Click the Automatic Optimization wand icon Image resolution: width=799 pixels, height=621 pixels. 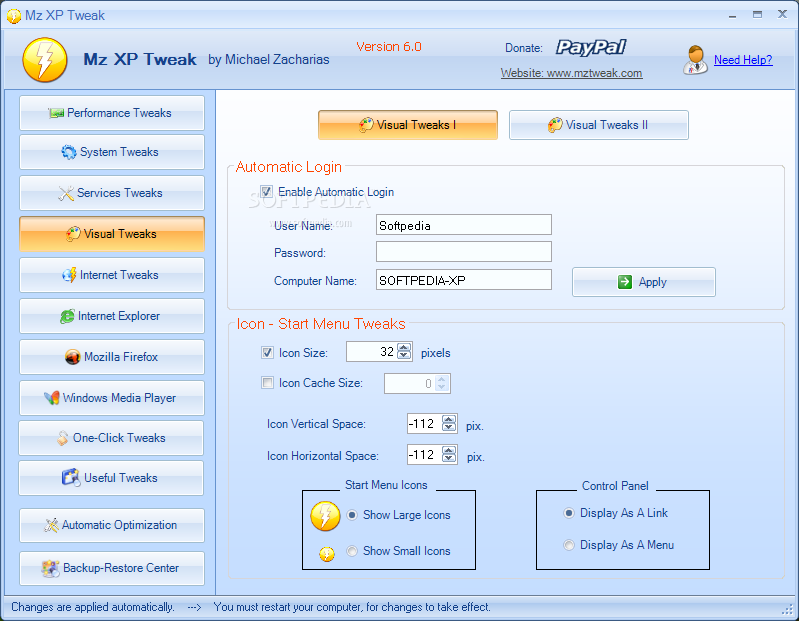coord(51,525)
